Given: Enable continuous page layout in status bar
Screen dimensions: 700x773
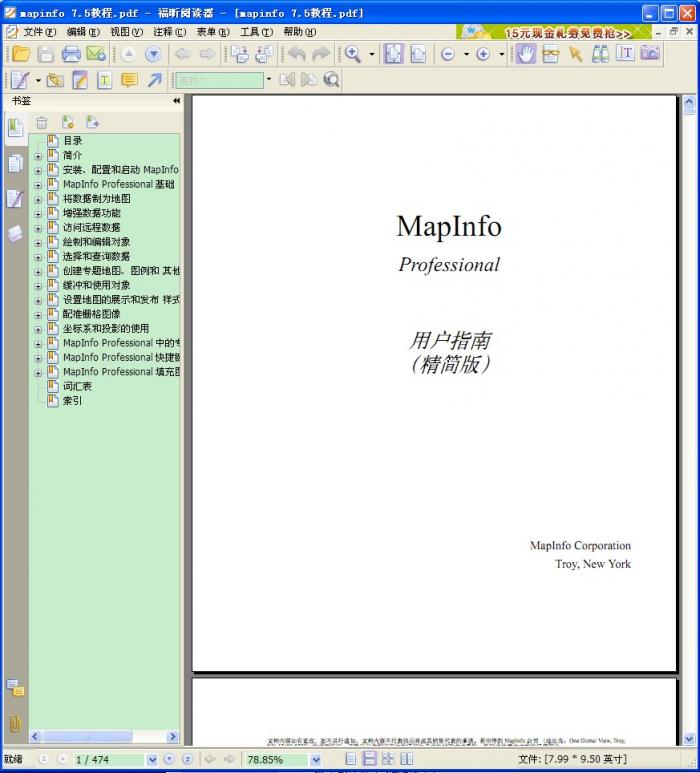Looking at the screenshot, I should click(369, 760).
